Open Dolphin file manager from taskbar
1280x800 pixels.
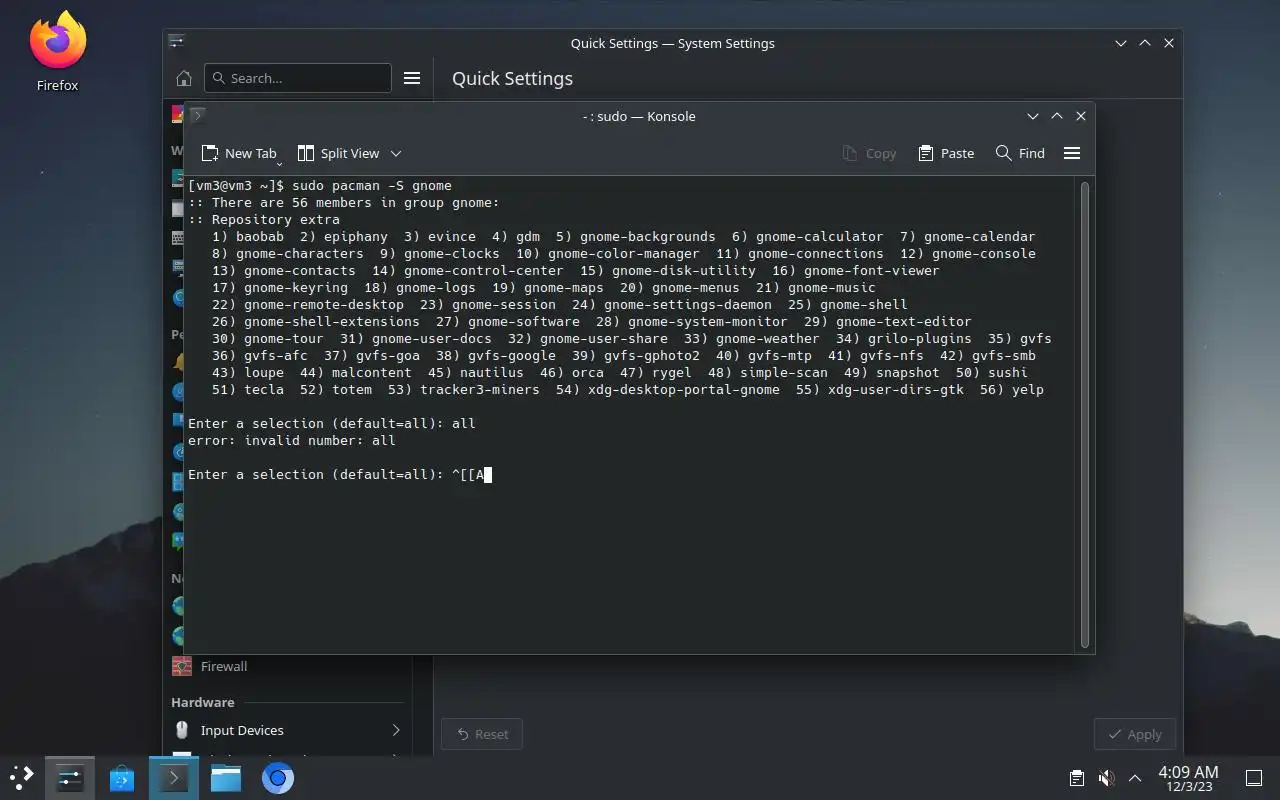[226, 777]
